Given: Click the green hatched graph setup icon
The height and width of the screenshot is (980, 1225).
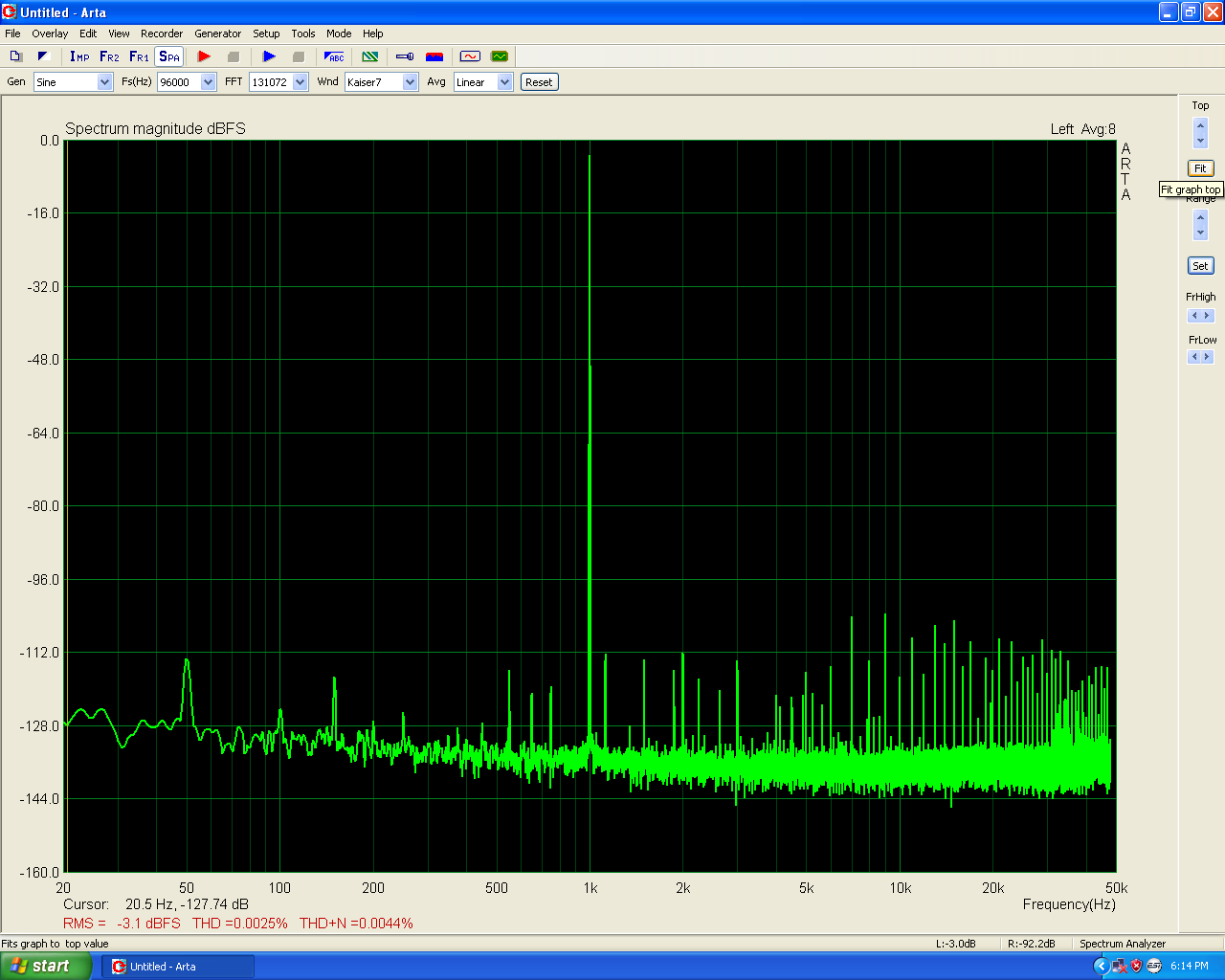Looking at the screenshot, I should [370, 56].
